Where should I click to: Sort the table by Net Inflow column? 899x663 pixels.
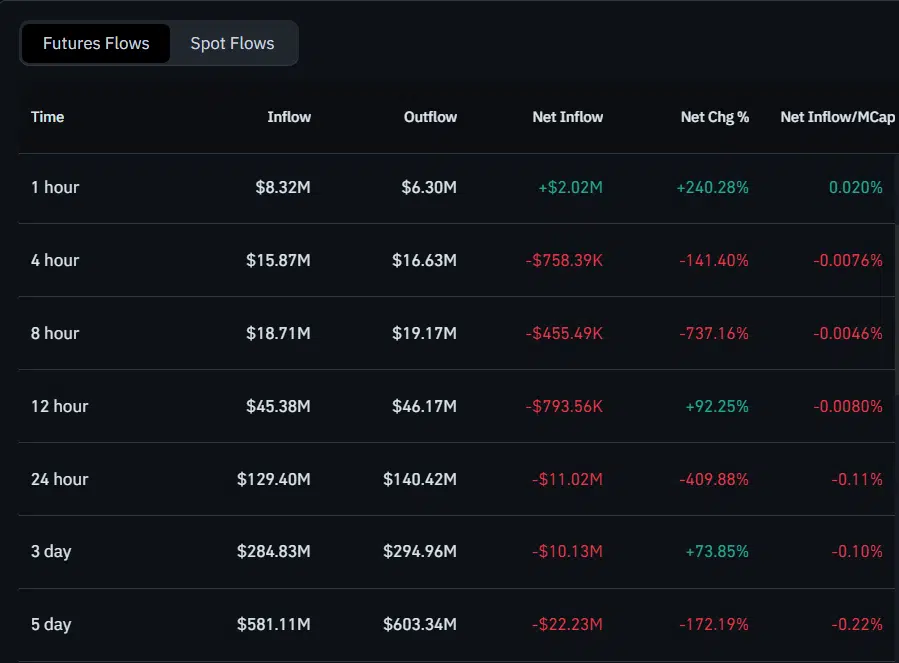pyautogui.click(x=567, y=117)
